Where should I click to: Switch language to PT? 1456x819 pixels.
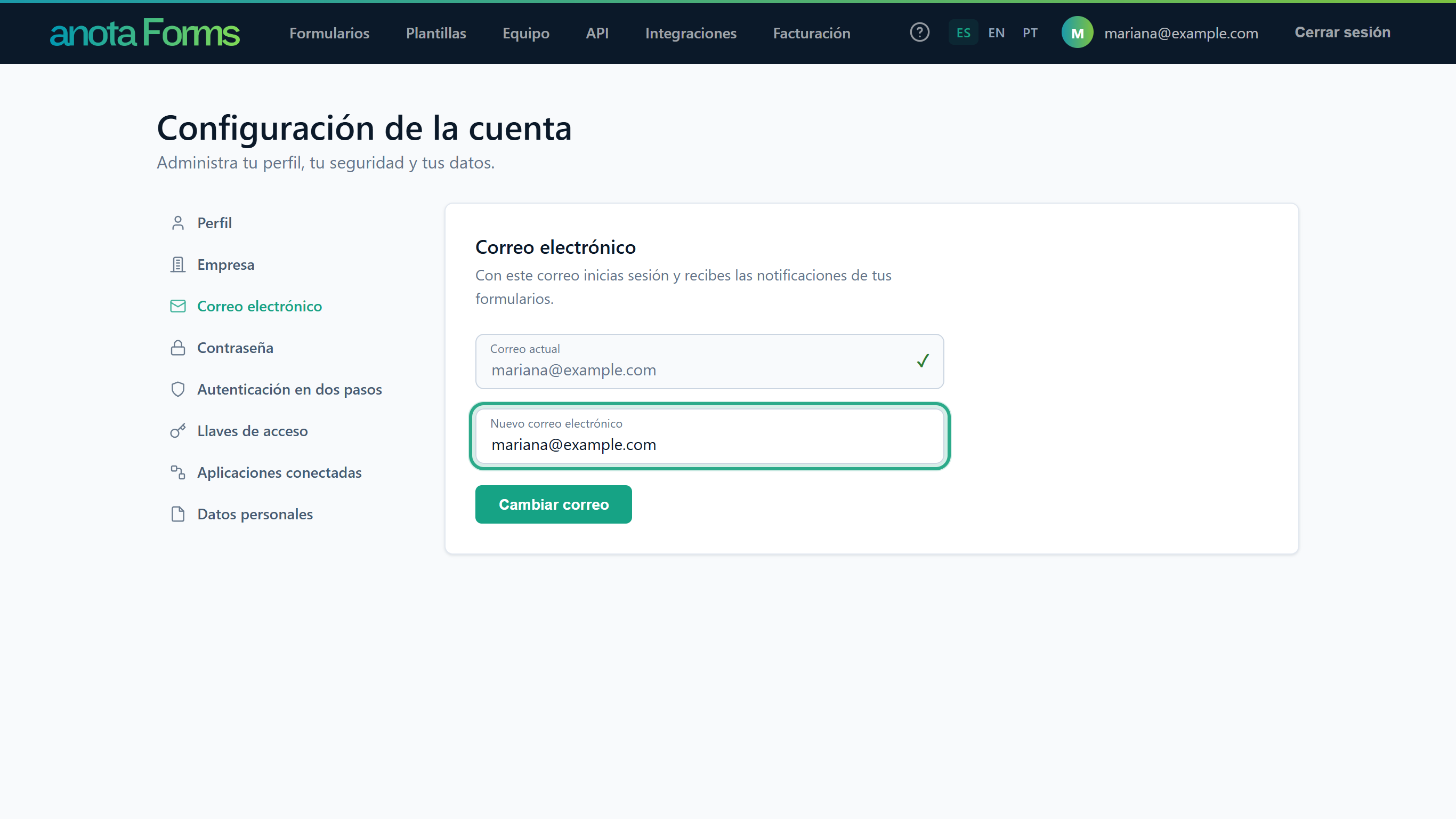[x=1030, y=33]
